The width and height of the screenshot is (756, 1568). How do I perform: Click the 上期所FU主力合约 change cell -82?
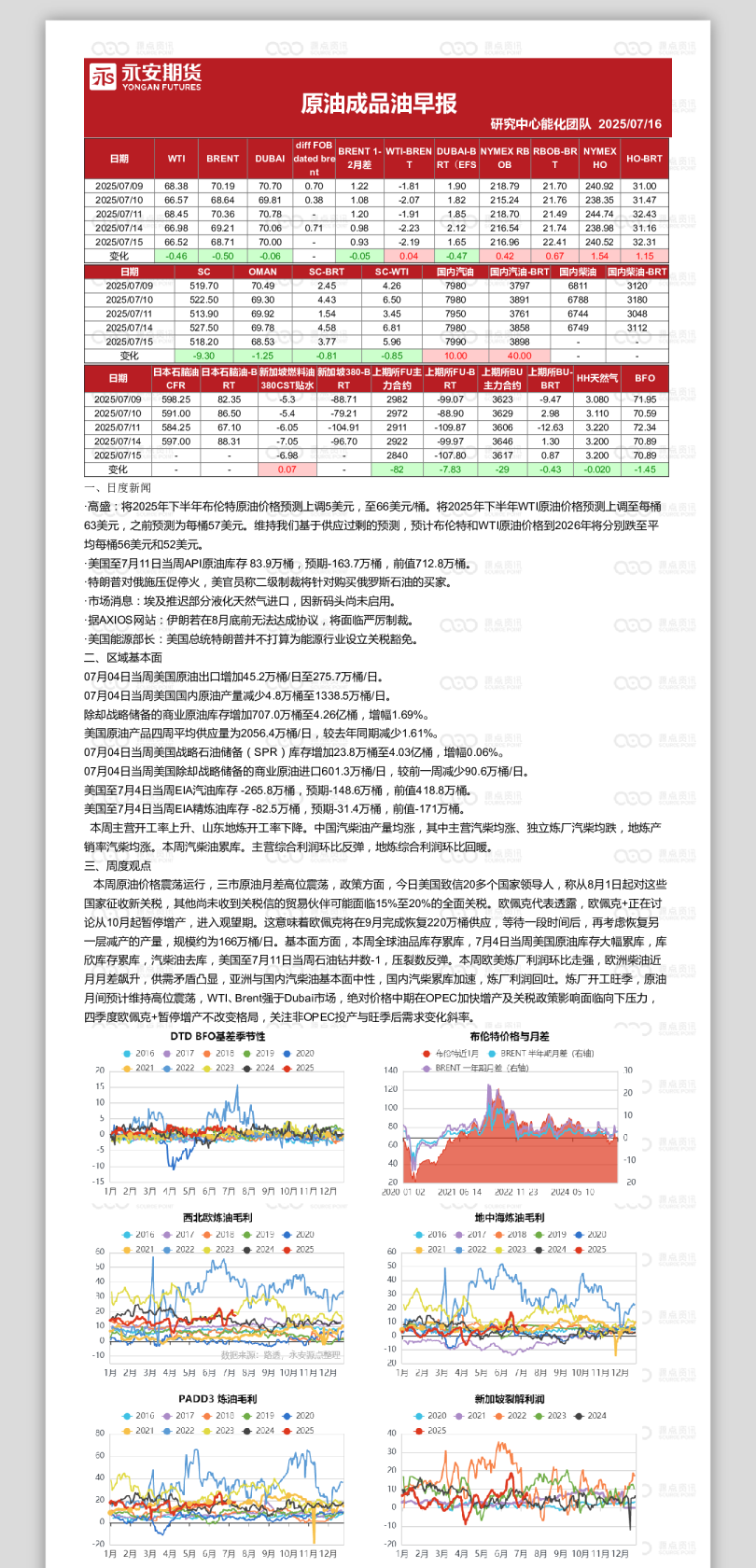(397, 469)
